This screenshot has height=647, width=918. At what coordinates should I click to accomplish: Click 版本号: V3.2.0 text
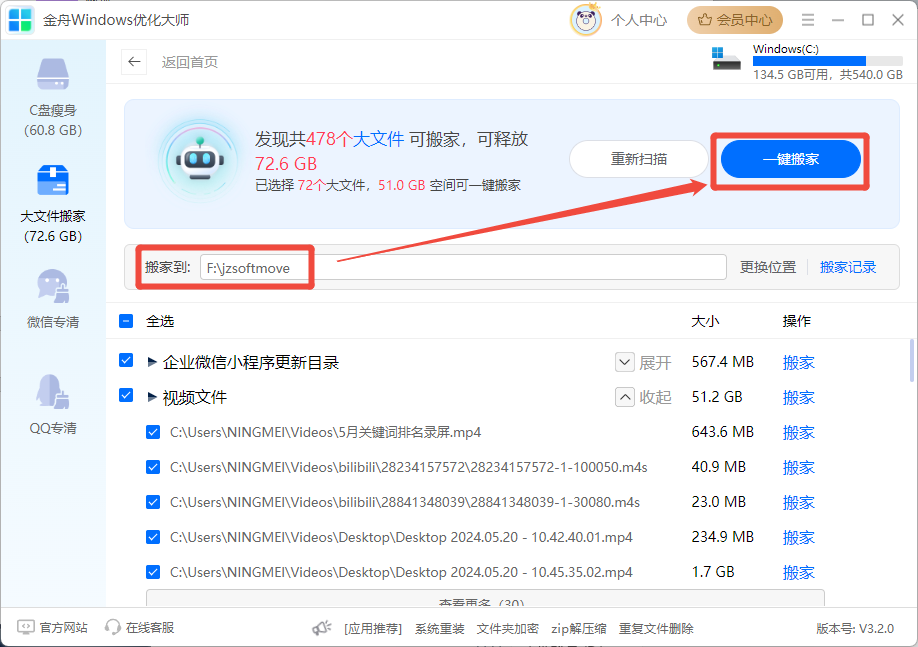coord(855,629)
